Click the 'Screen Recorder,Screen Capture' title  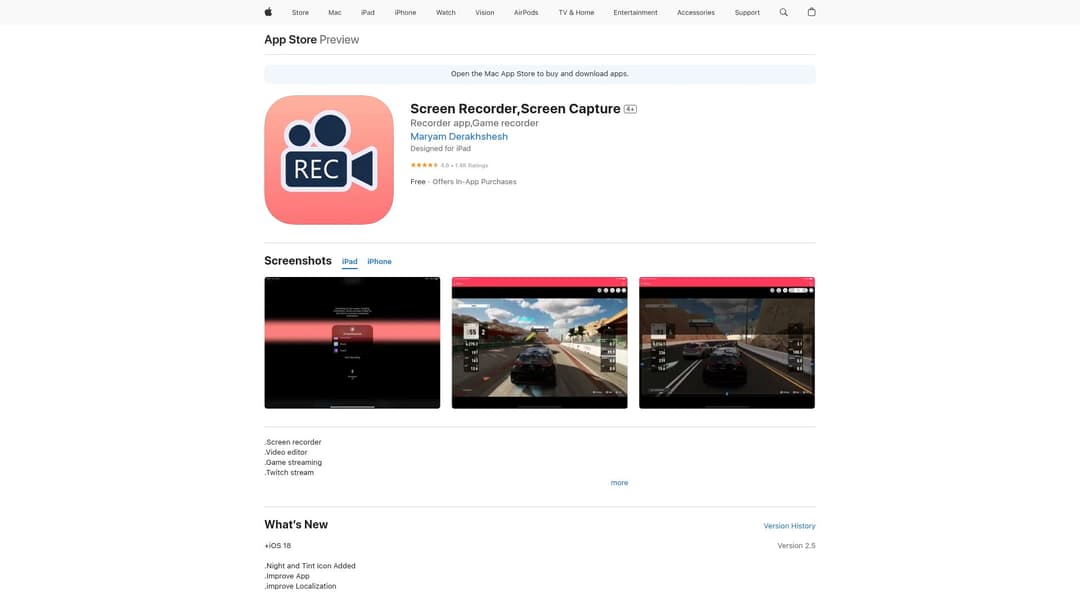click(x=515, y=109)
